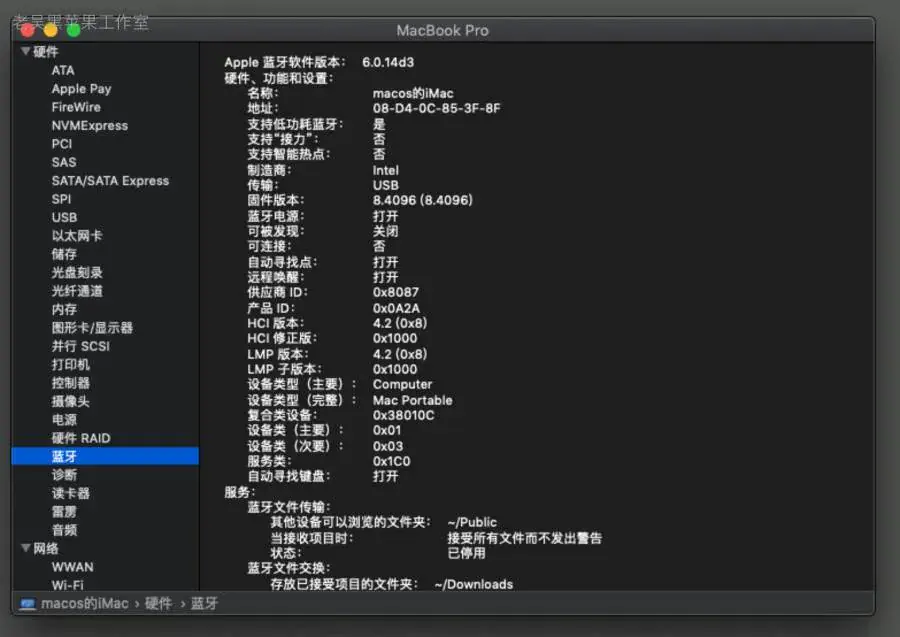Select Apple Pay in the sidebar

pyautogui.click(x=81, y=88)
